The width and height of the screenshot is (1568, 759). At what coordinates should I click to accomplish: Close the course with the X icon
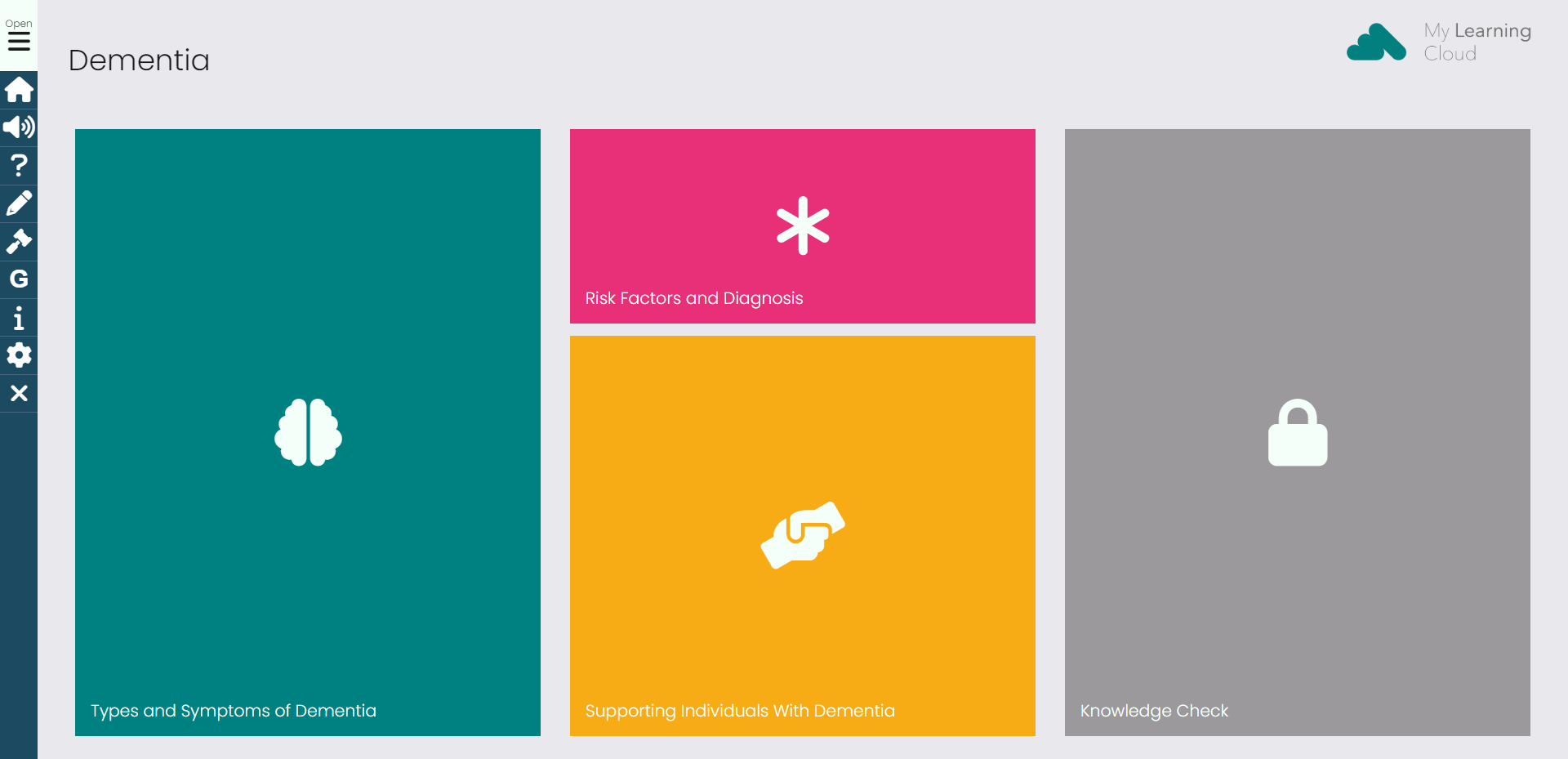pyautogui.click(x=19, y=393)
